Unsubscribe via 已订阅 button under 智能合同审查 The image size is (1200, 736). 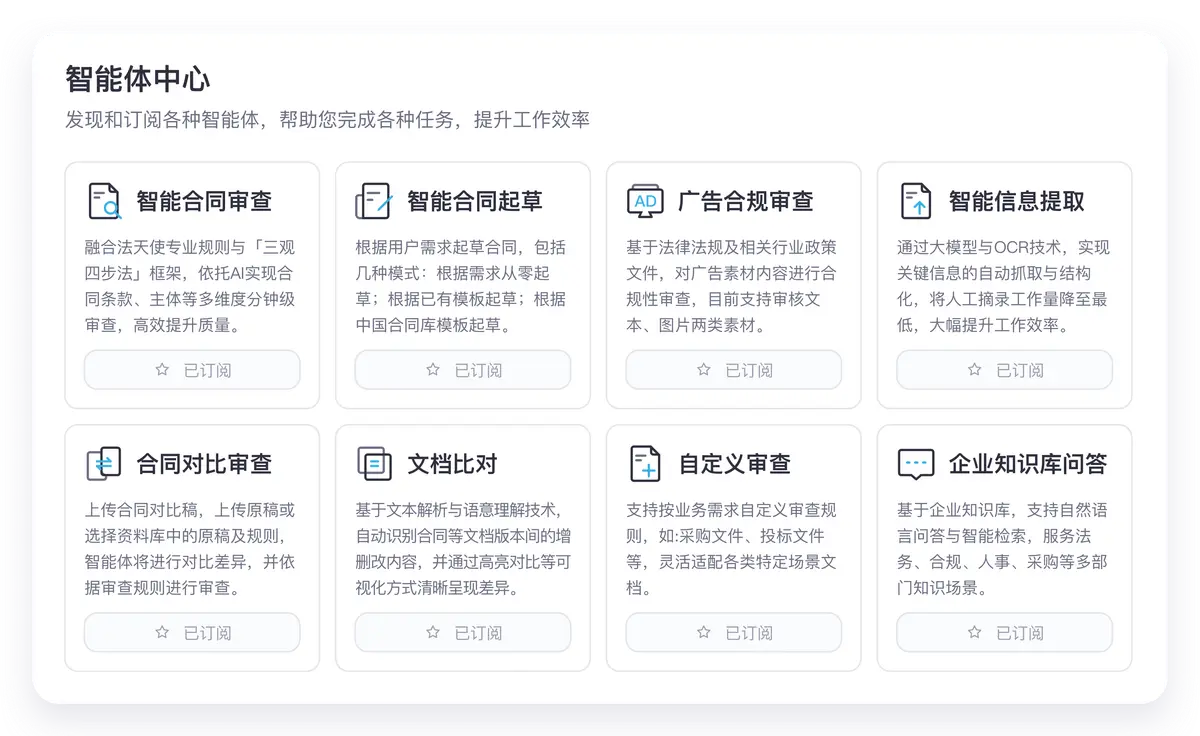pyautogui.click(x=192, y=370)
